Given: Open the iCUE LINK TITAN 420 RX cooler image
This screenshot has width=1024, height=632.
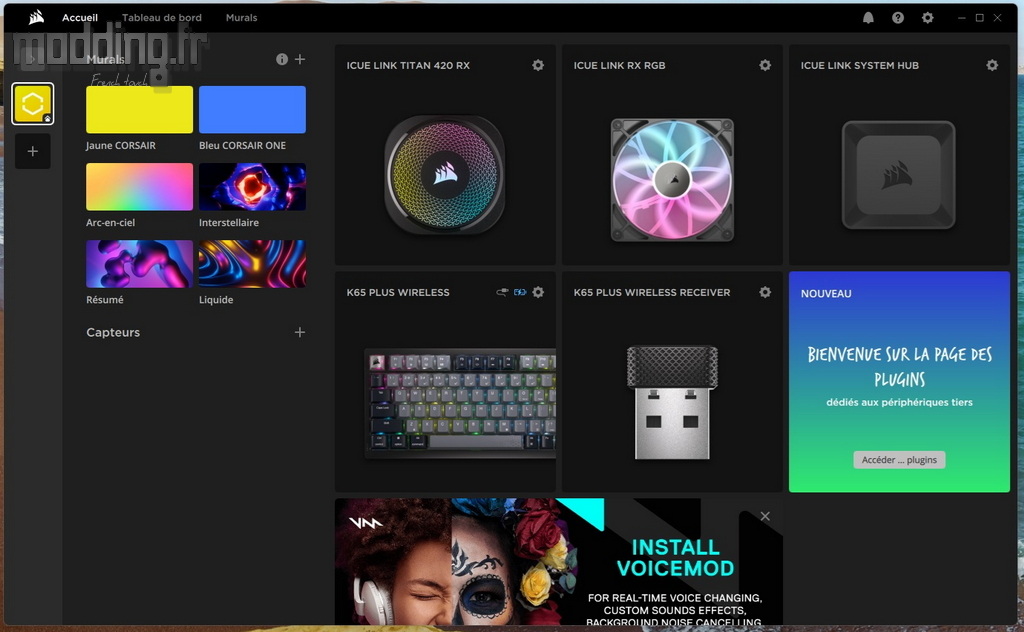Looking at the screenshot, I should (445, 175).
